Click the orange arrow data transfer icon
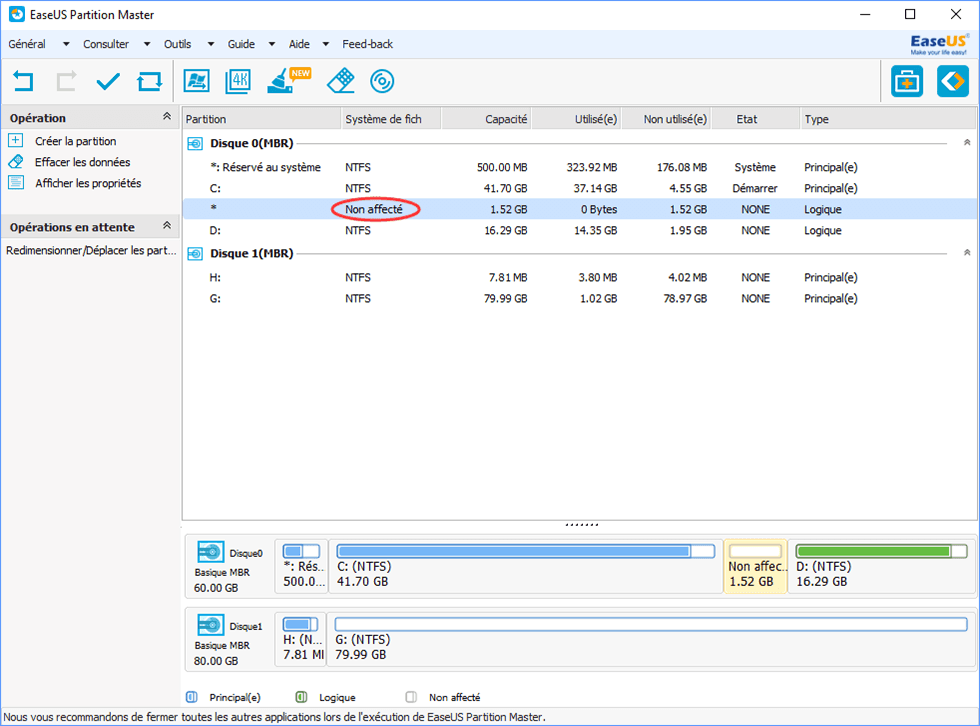This screenshot has height=726, width=980. [952, 81]
